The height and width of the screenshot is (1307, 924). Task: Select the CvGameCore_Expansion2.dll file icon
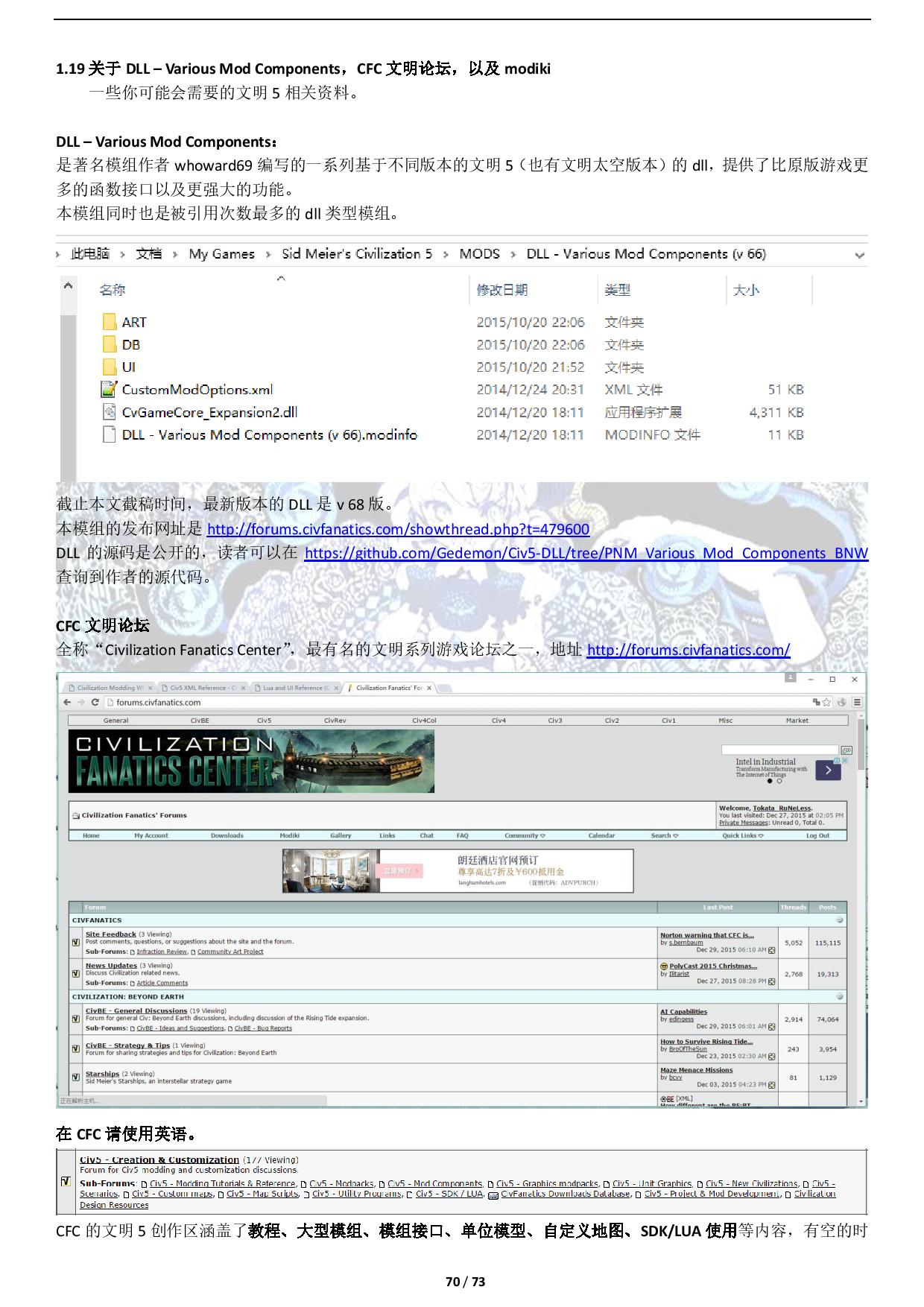110,412
